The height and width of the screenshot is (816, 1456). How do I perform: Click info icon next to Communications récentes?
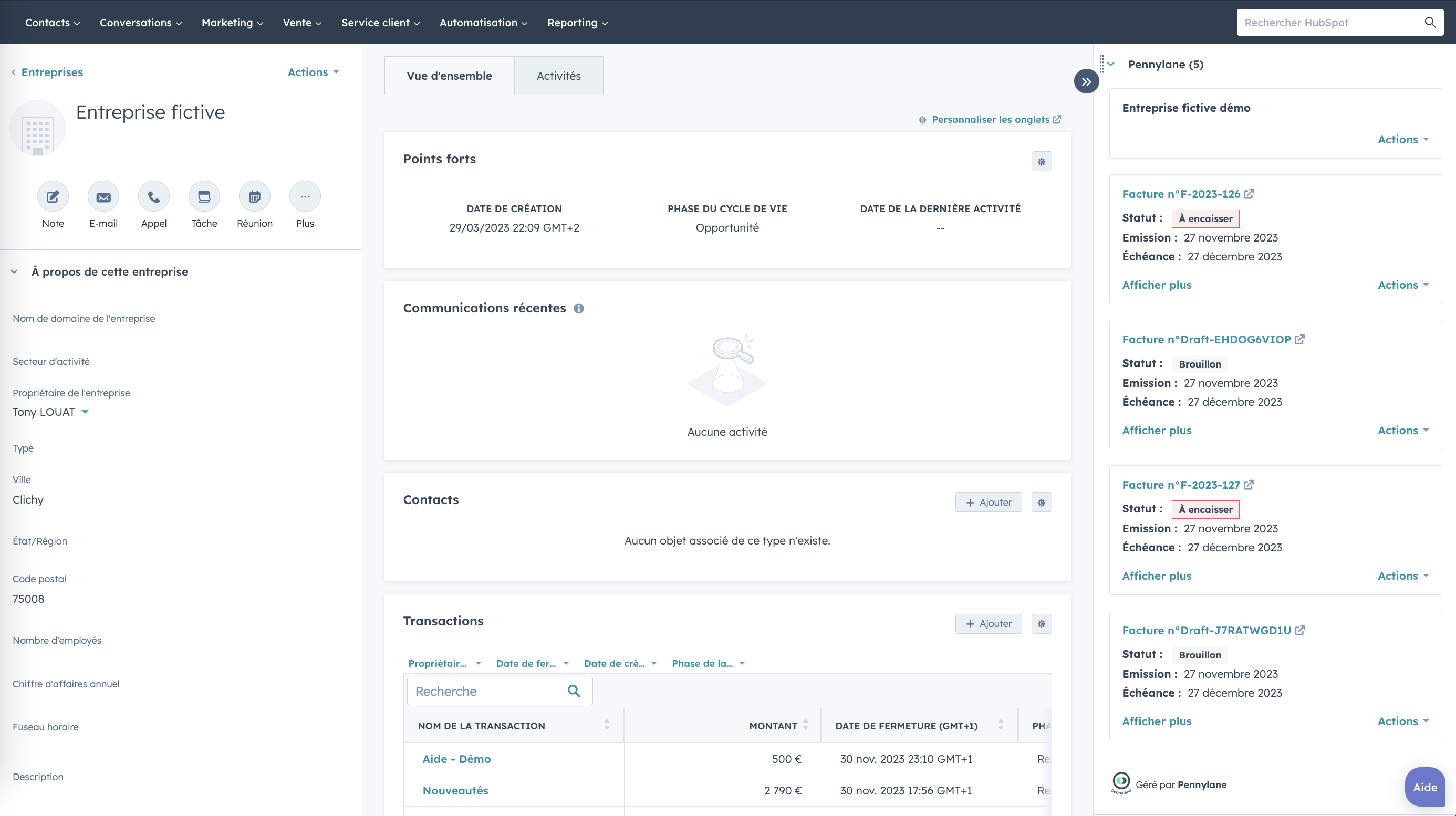578,309
